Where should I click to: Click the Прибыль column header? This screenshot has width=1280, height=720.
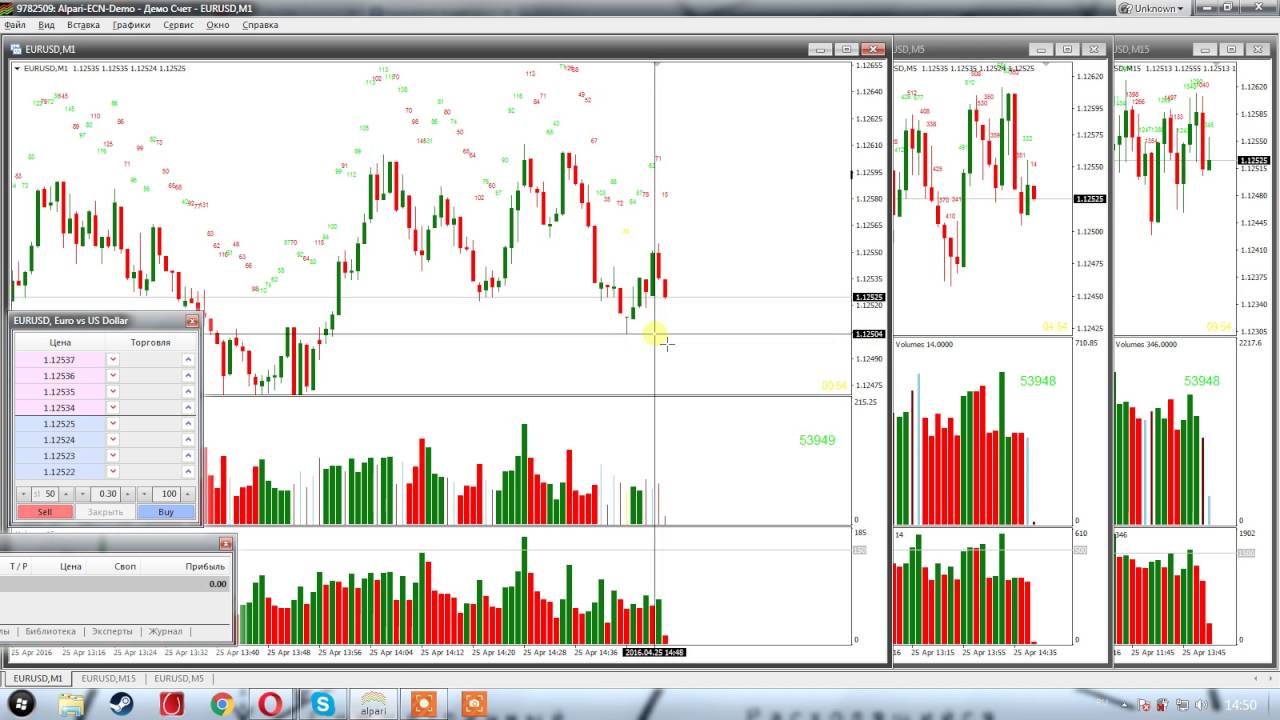click(x=205, y=566)
